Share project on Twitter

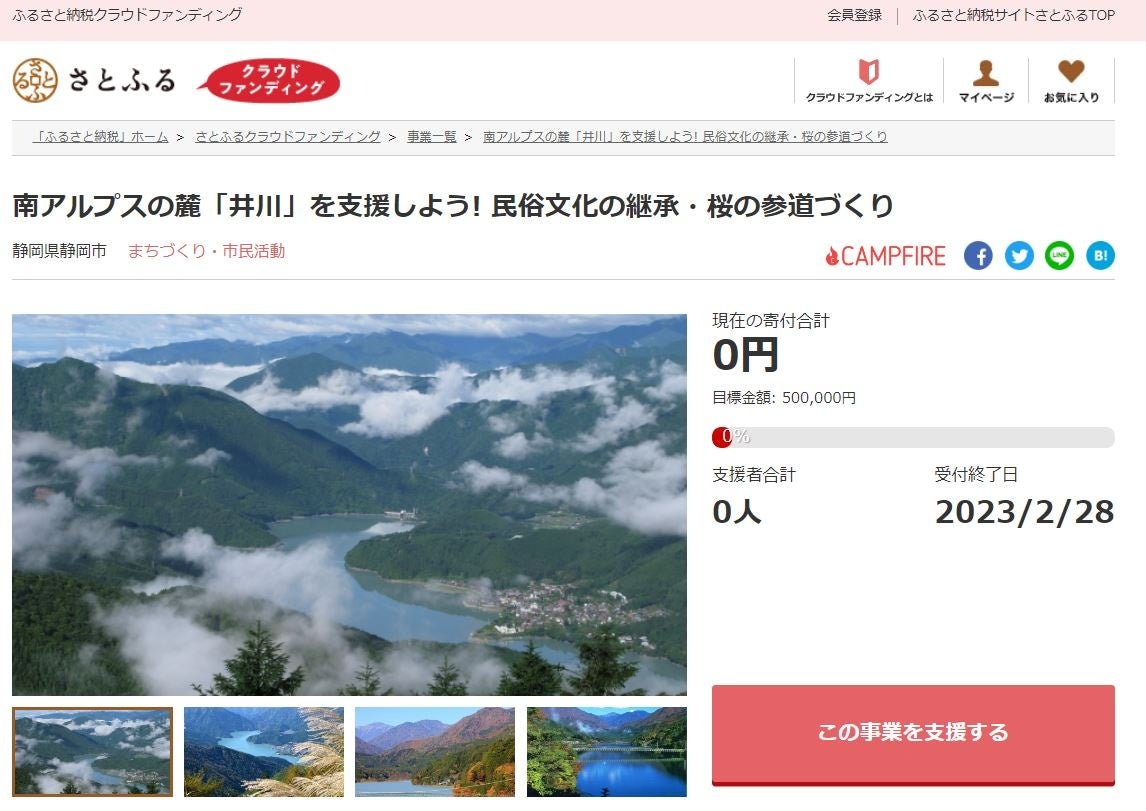1019,256
